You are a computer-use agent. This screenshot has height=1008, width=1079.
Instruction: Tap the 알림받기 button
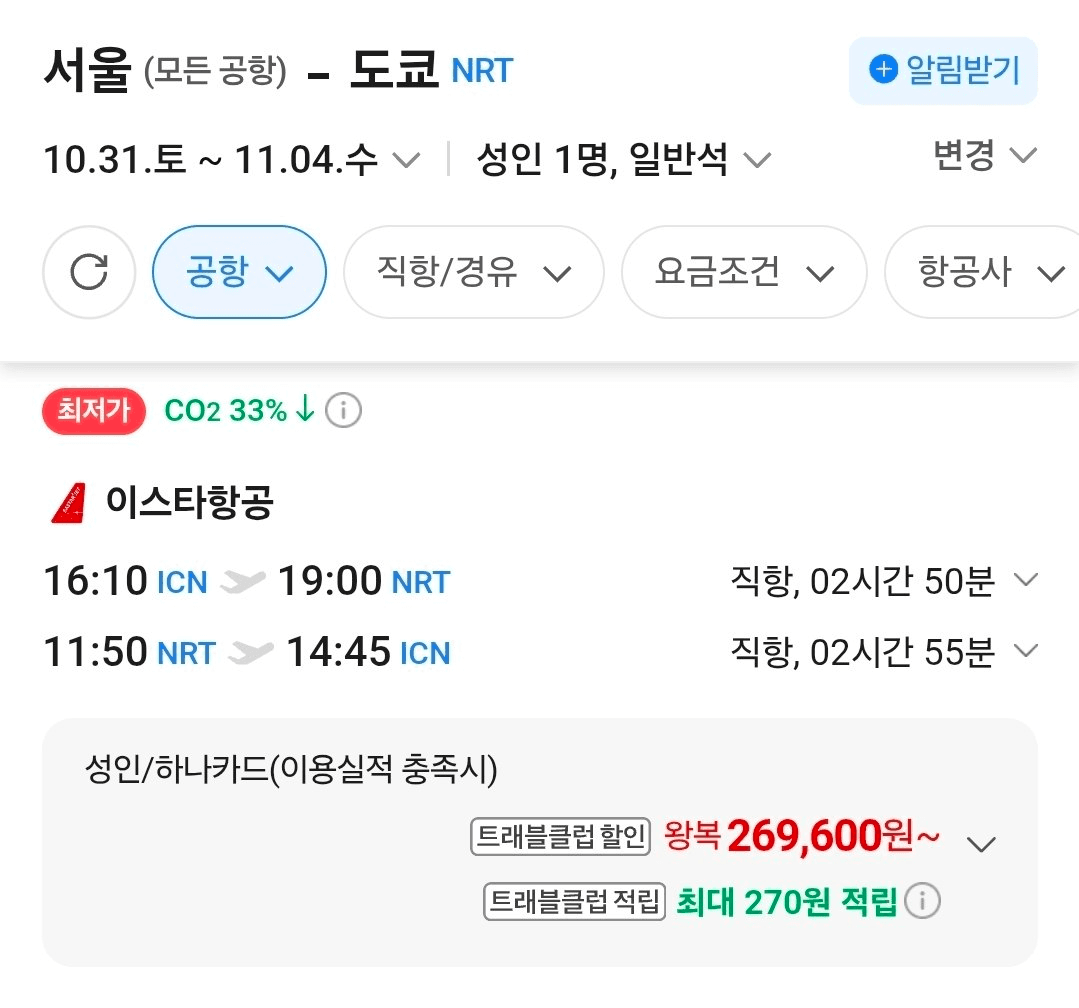(x=943, y=70)
